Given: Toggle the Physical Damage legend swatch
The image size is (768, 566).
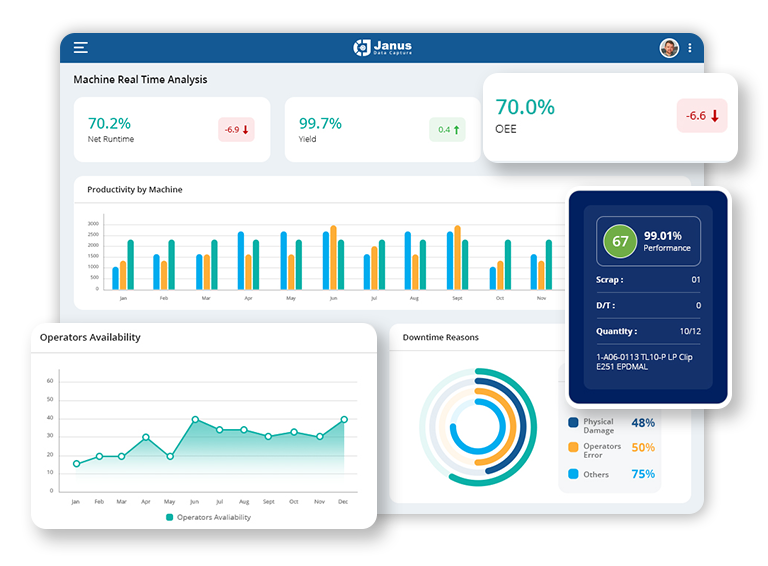Looking at the screenshot, I should [573, 423].
